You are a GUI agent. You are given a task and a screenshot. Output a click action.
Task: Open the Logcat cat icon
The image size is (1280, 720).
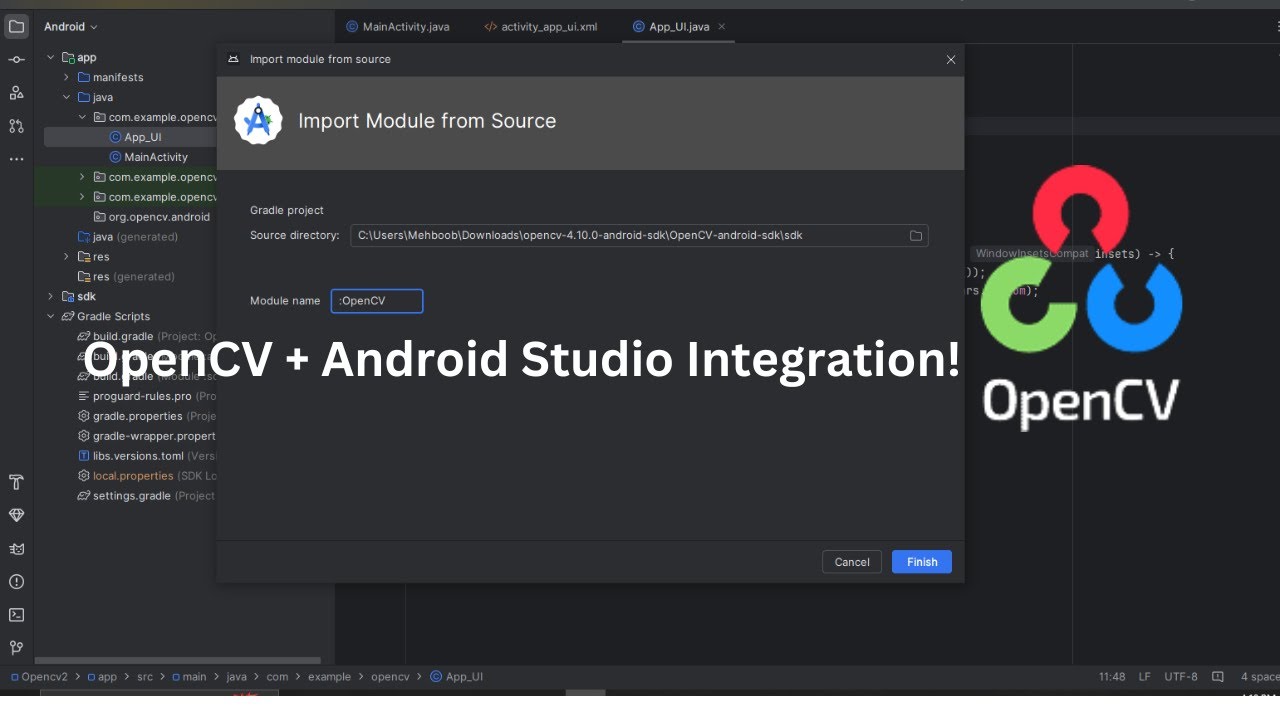click(16, 548)
